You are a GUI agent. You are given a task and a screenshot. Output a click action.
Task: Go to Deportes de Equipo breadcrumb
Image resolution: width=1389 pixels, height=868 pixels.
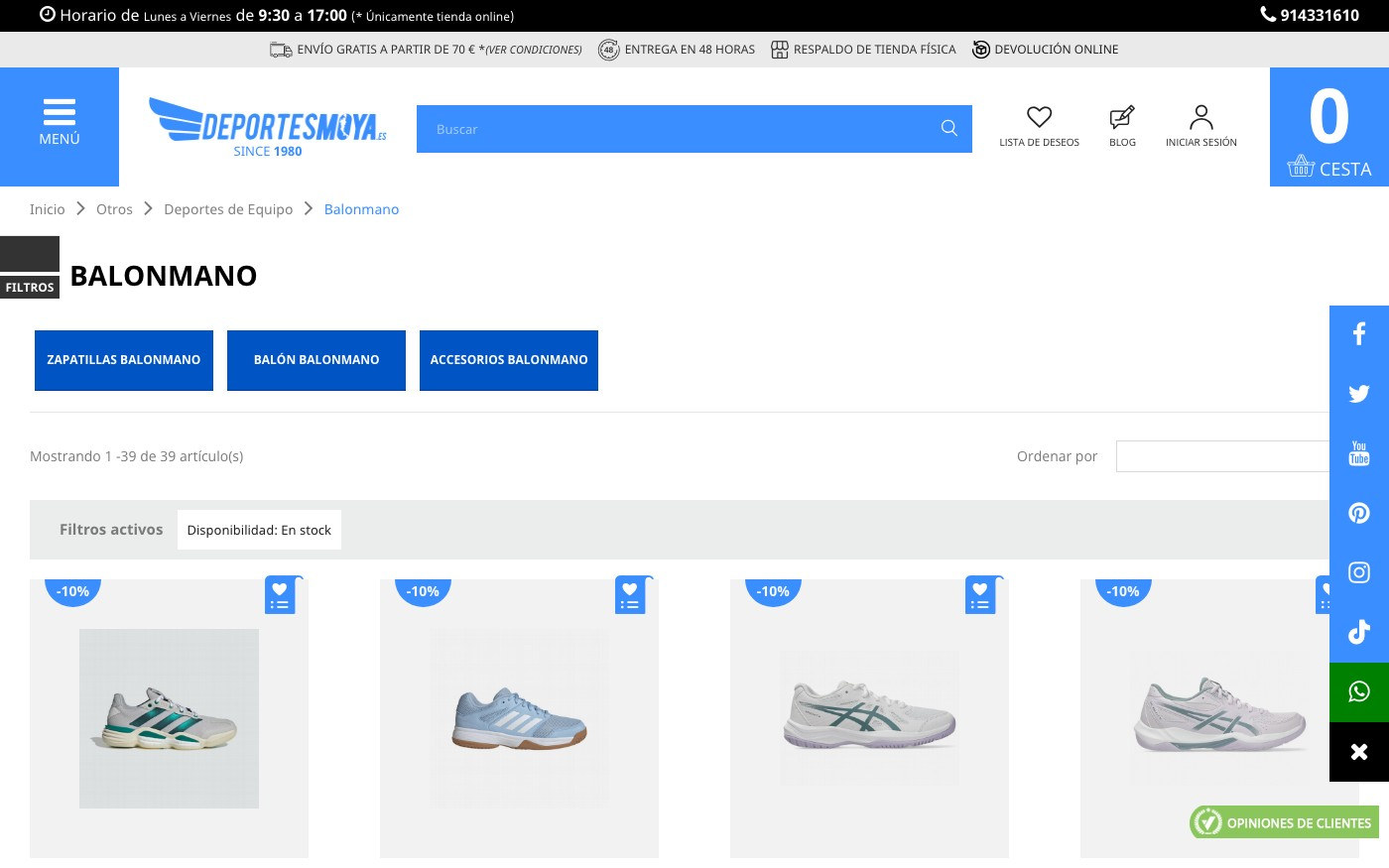[x=228, y=209]
